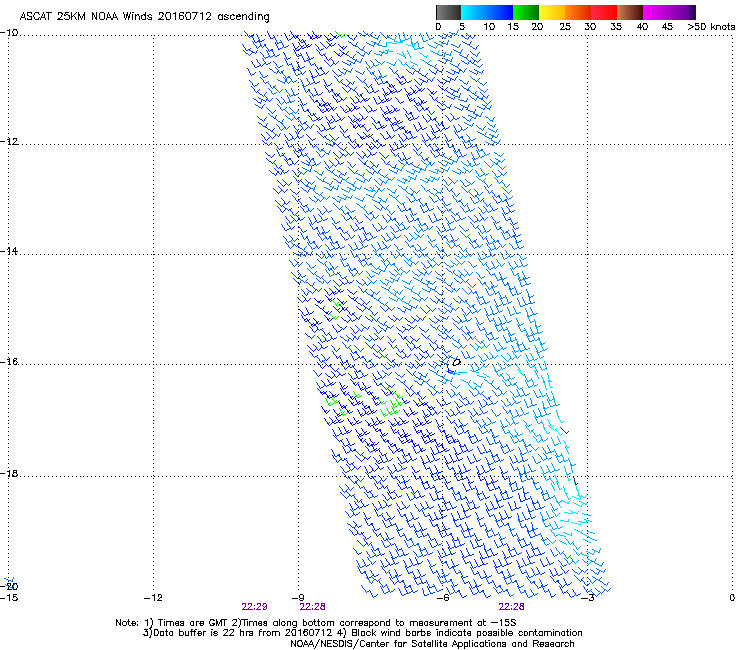Click the longitude axis label "-9"
740x650 pixels.
[298, 598]
